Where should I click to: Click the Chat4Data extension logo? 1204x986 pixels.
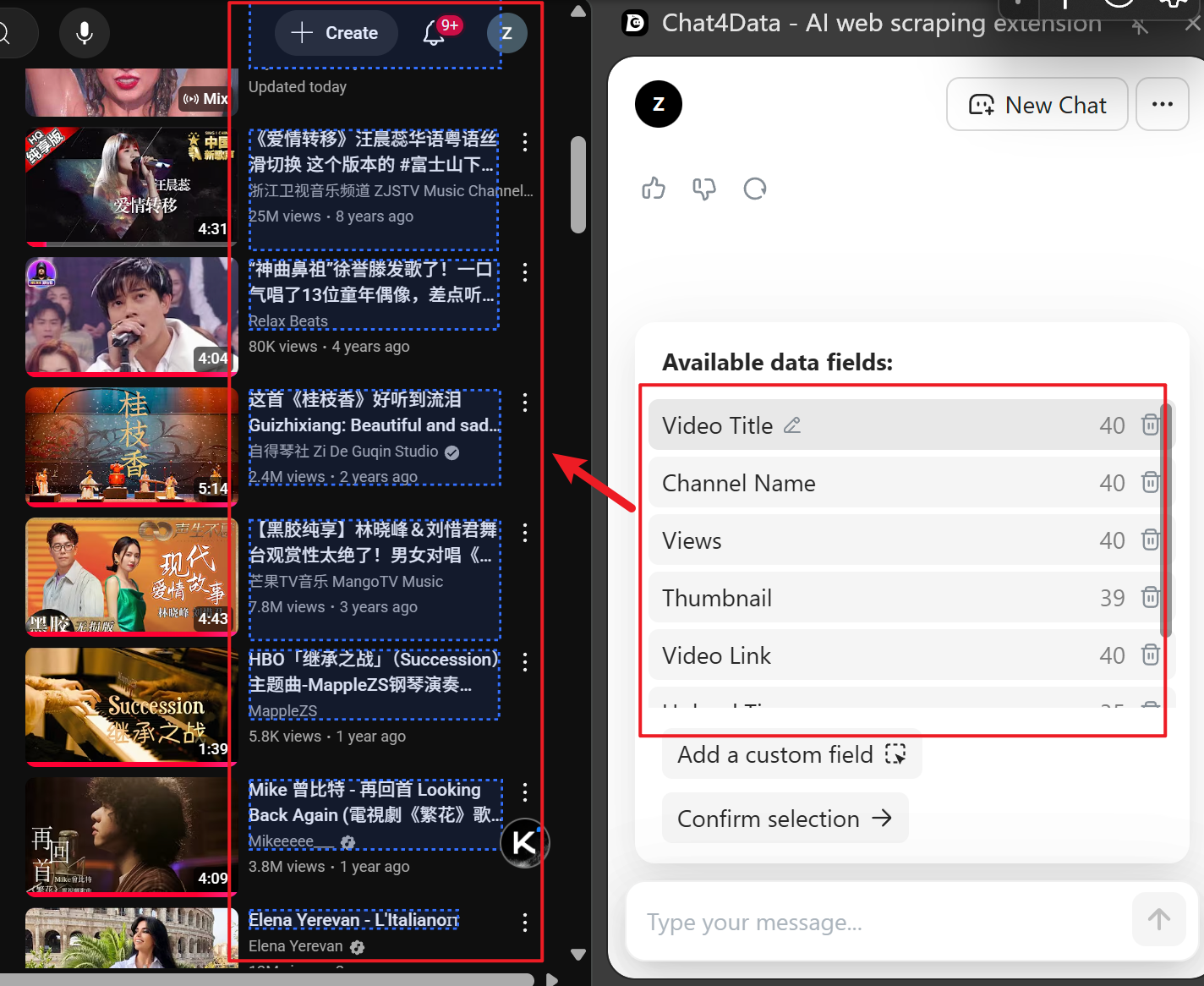[635, 23]
